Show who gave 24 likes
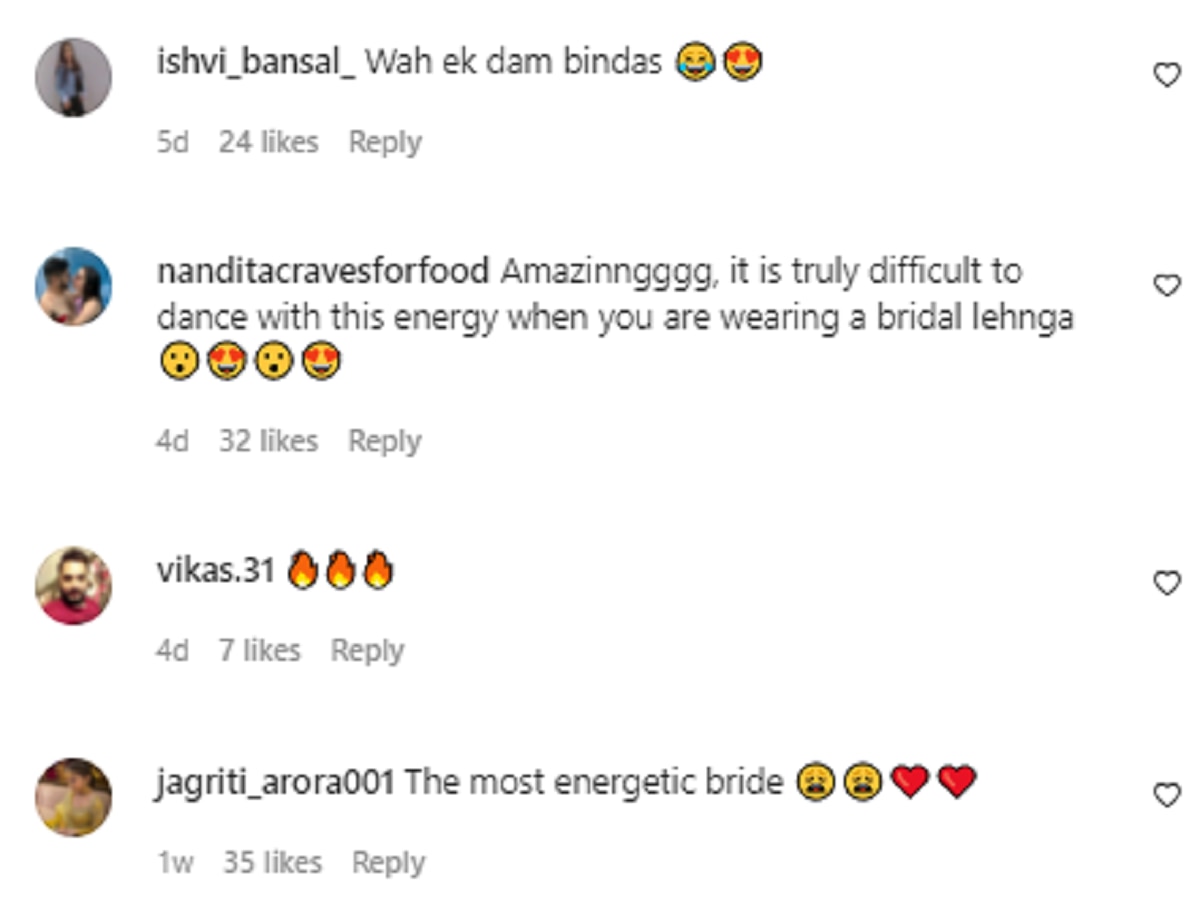The width and height of the screenshot is (1200, 897). tap(268, 142)
